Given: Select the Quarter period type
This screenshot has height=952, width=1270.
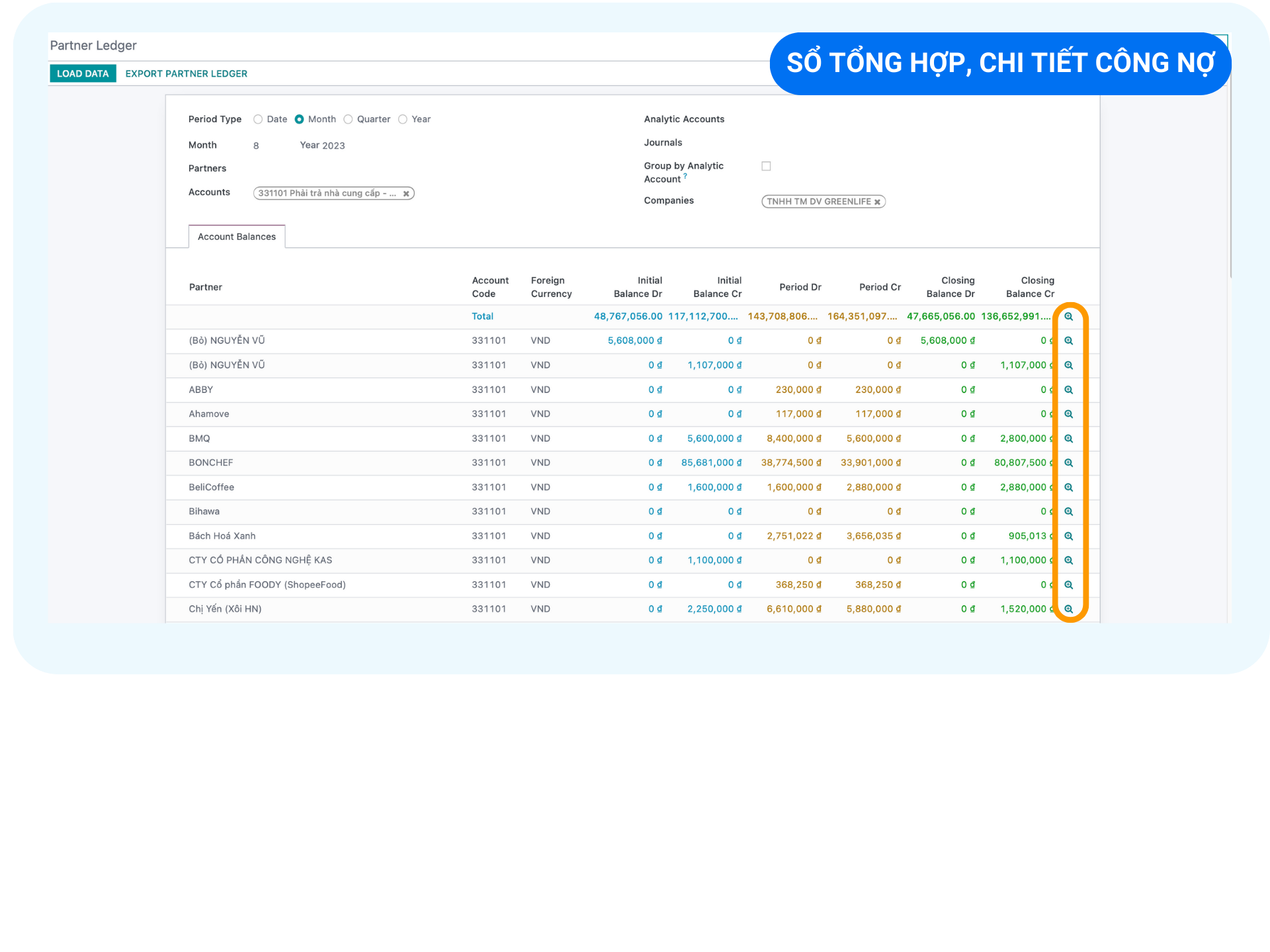Looking at the screenshot, I should coord(348,120).
